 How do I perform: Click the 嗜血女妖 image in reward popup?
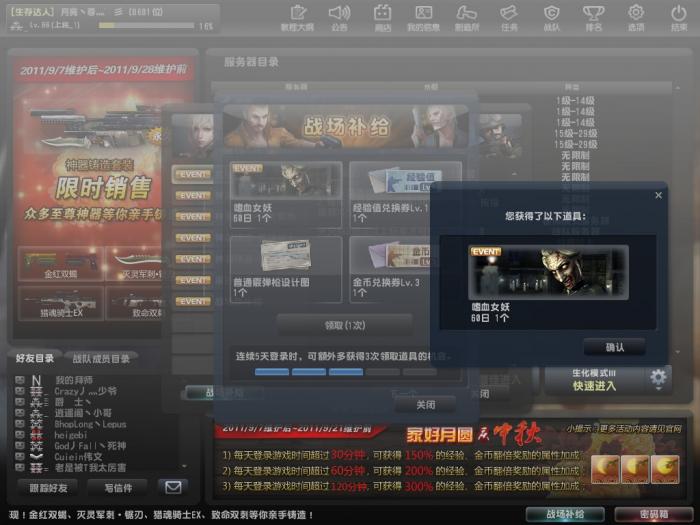tap(548, 272)
